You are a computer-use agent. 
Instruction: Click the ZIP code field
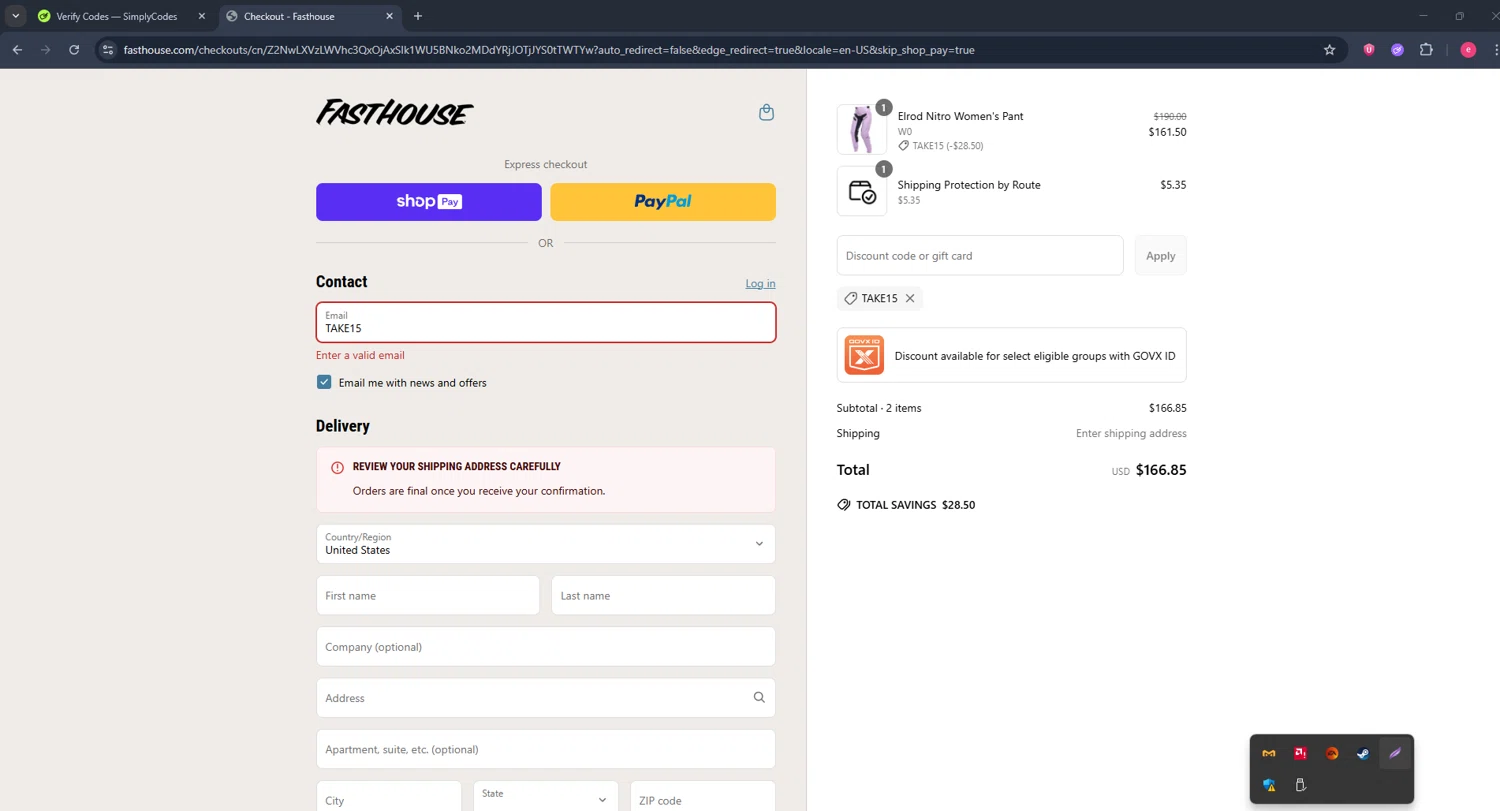click(703, 800)
